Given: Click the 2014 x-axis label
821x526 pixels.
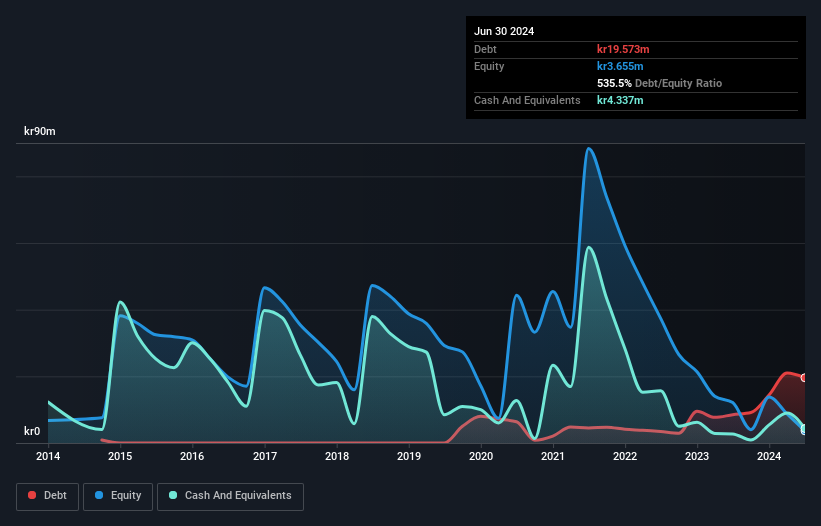Looking at the screenshot, I should (48, 456).
